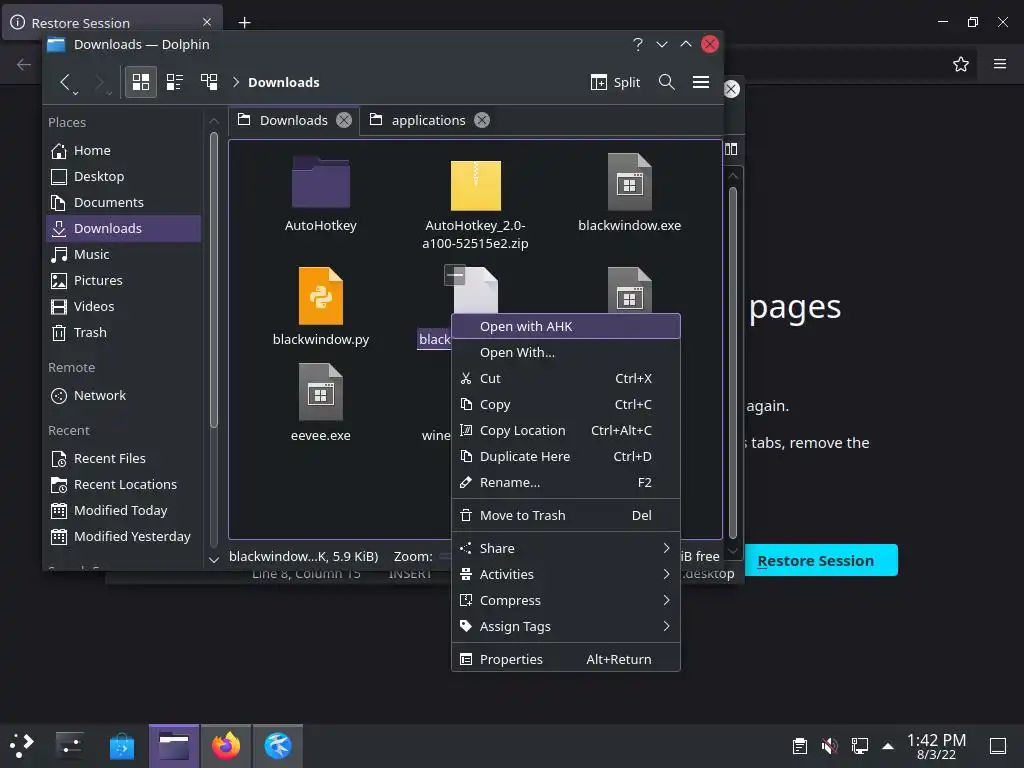
Task: Click the Places panel scrollbar
Action: 214,281
